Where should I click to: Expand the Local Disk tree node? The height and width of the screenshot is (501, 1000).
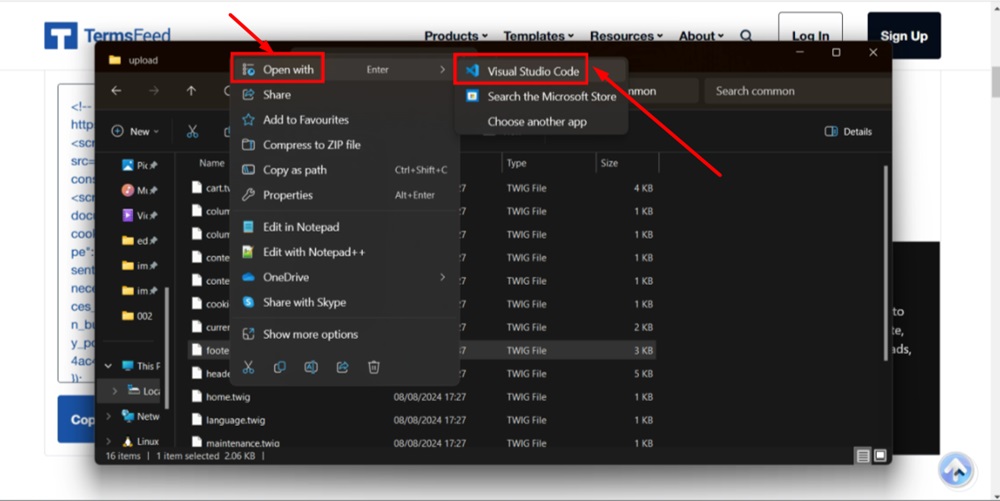pos(115,391)
